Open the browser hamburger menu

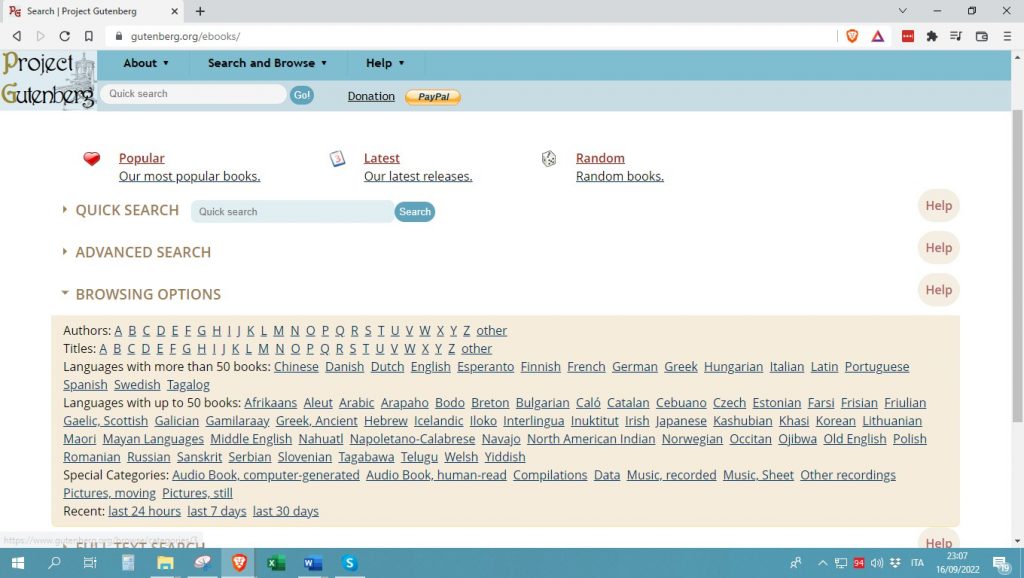[1007, 36]
